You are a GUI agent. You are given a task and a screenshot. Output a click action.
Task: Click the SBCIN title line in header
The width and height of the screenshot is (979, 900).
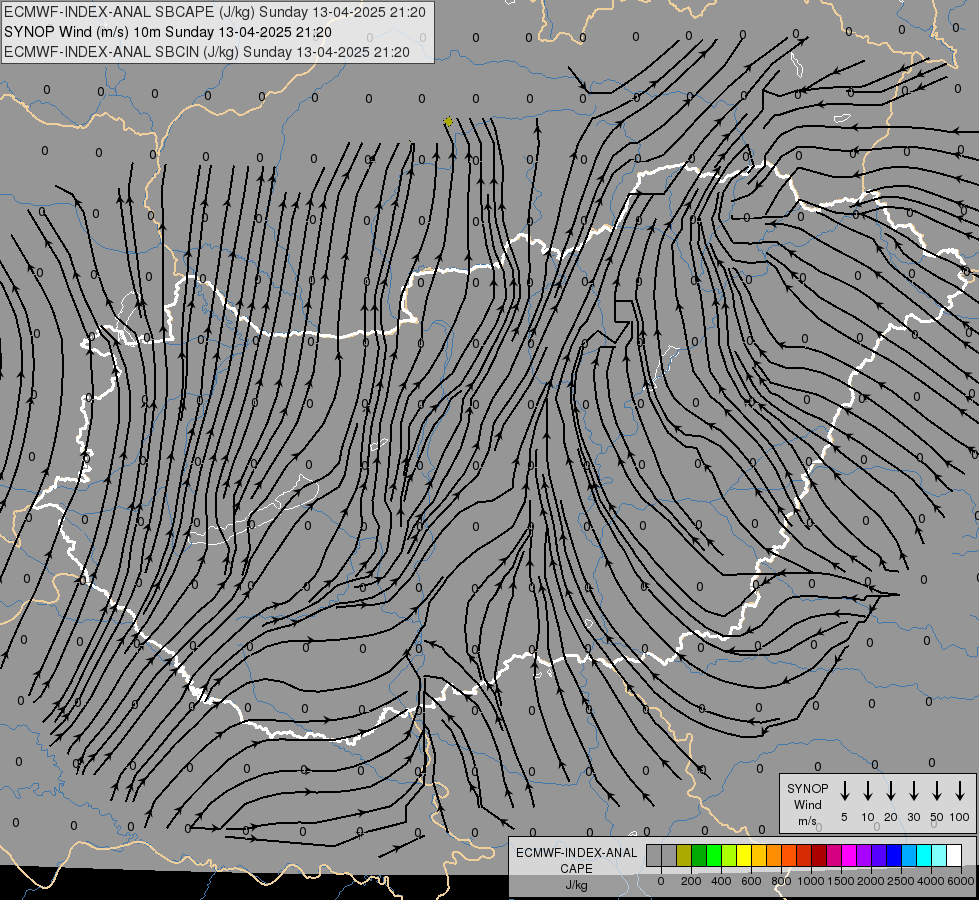207,52
